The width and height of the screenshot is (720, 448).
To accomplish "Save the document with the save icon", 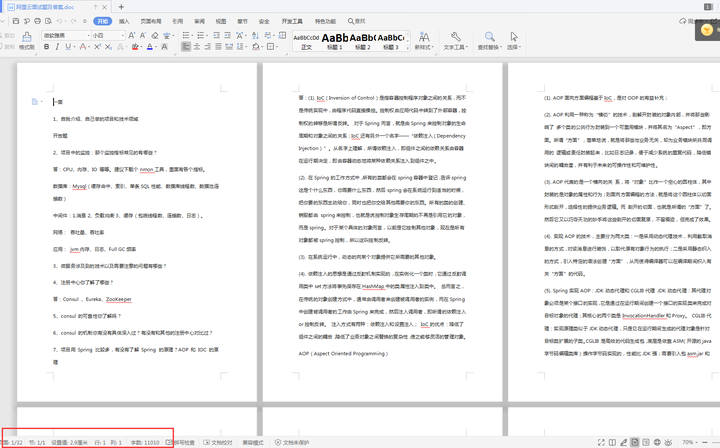I will [16, 21].
